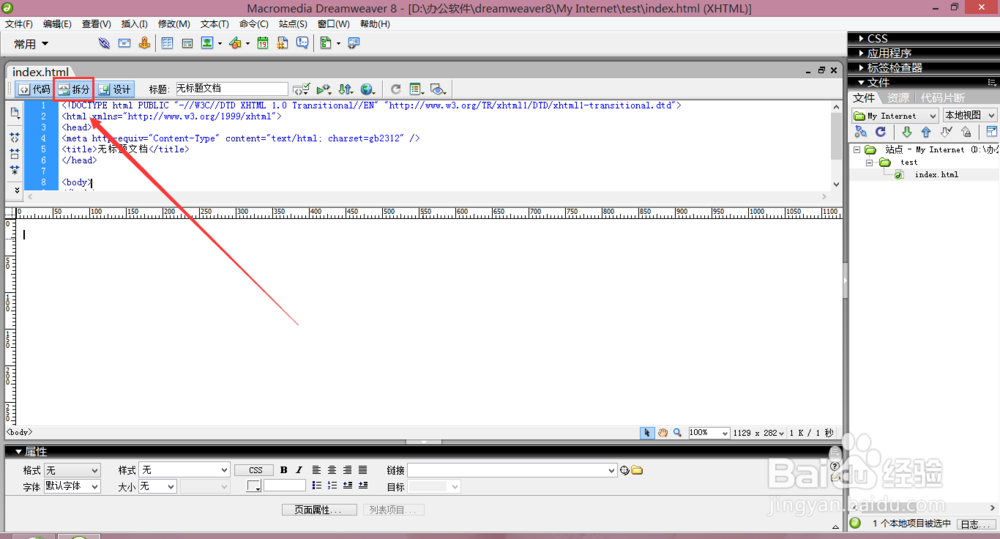Expand Files panel to show sites
The width and height of the screenshot is (1000, 539).
(x=991, y=132)
